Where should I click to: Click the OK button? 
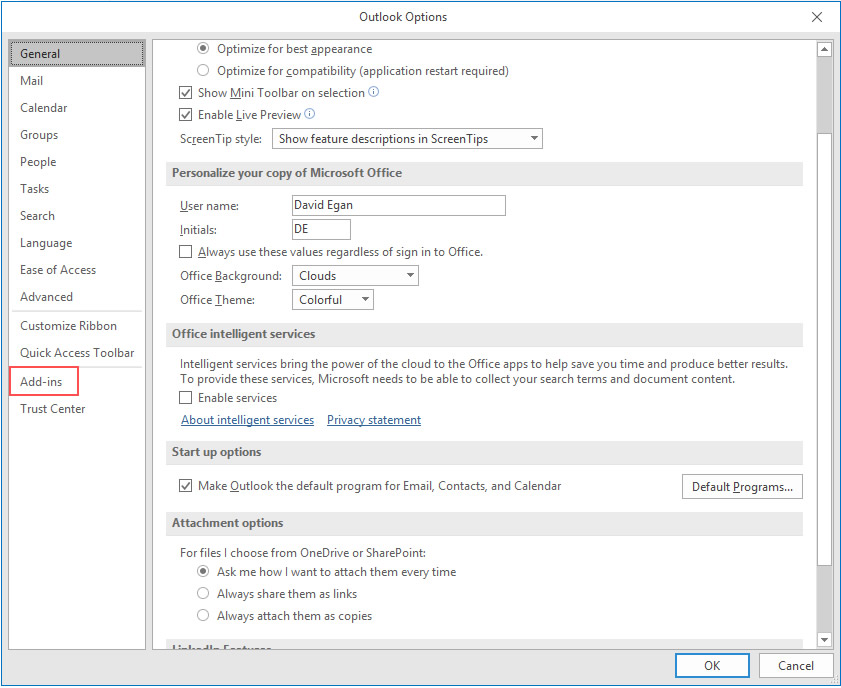click(x=712, y=665)
